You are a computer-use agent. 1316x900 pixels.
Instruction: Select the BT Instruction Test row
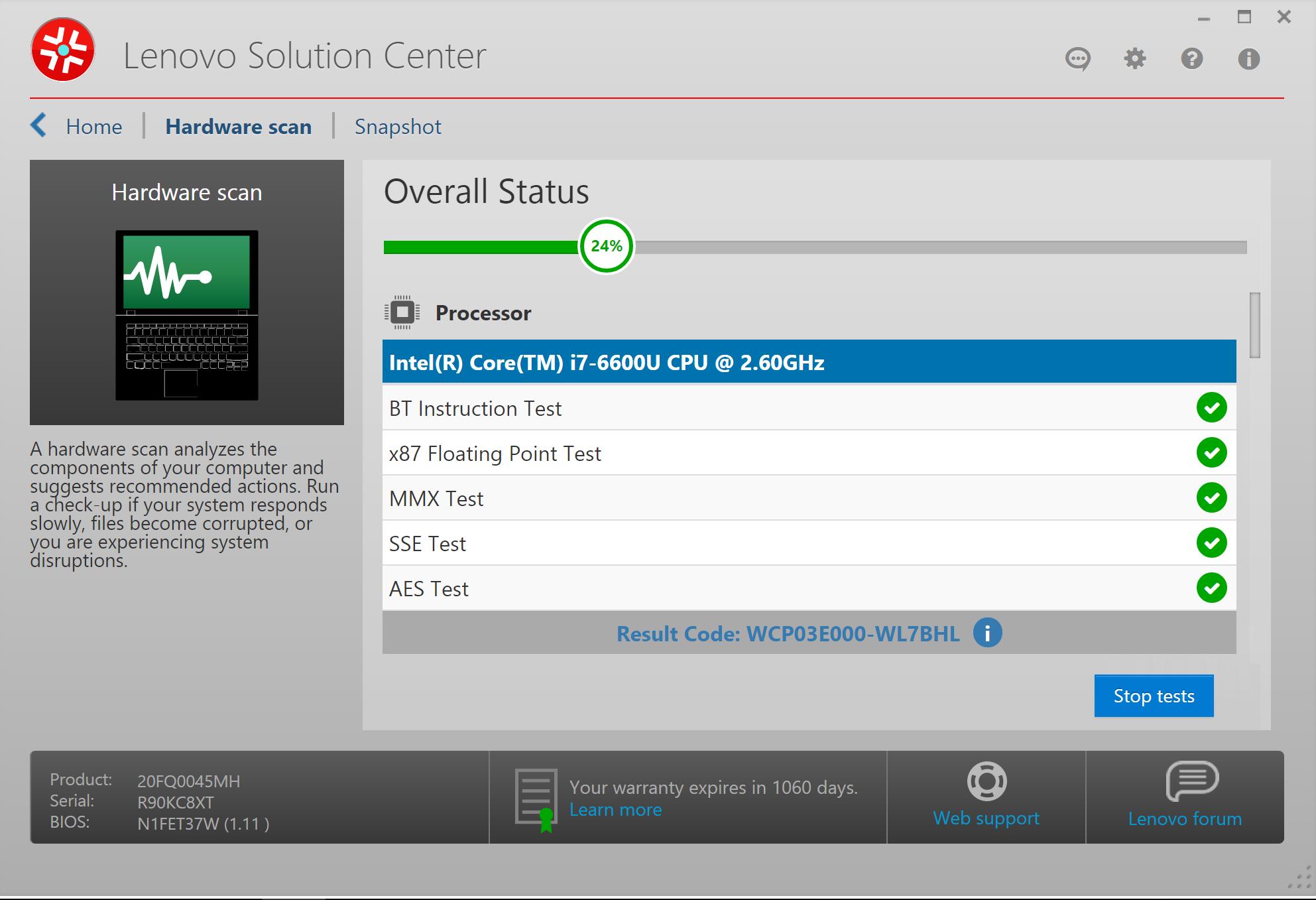tap(809, 408)
